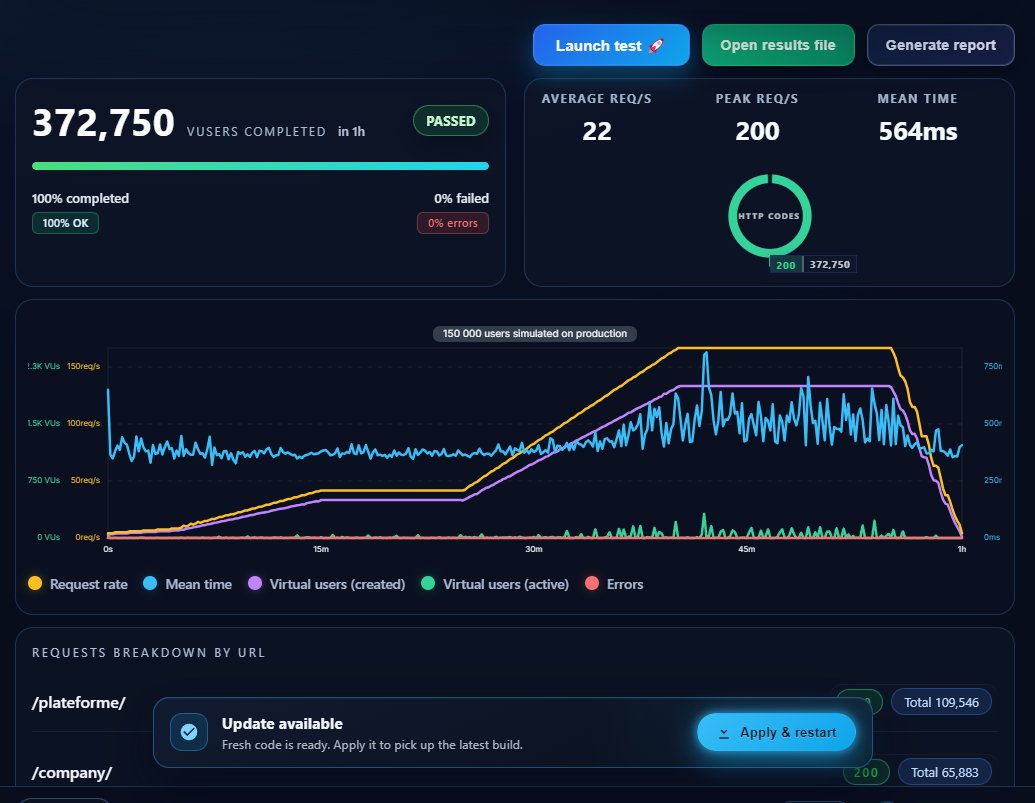Click the AVERAGE REQ/S value 22
Image resolution: width=1035 pixels, height=803 pixels.
(597, 131)
